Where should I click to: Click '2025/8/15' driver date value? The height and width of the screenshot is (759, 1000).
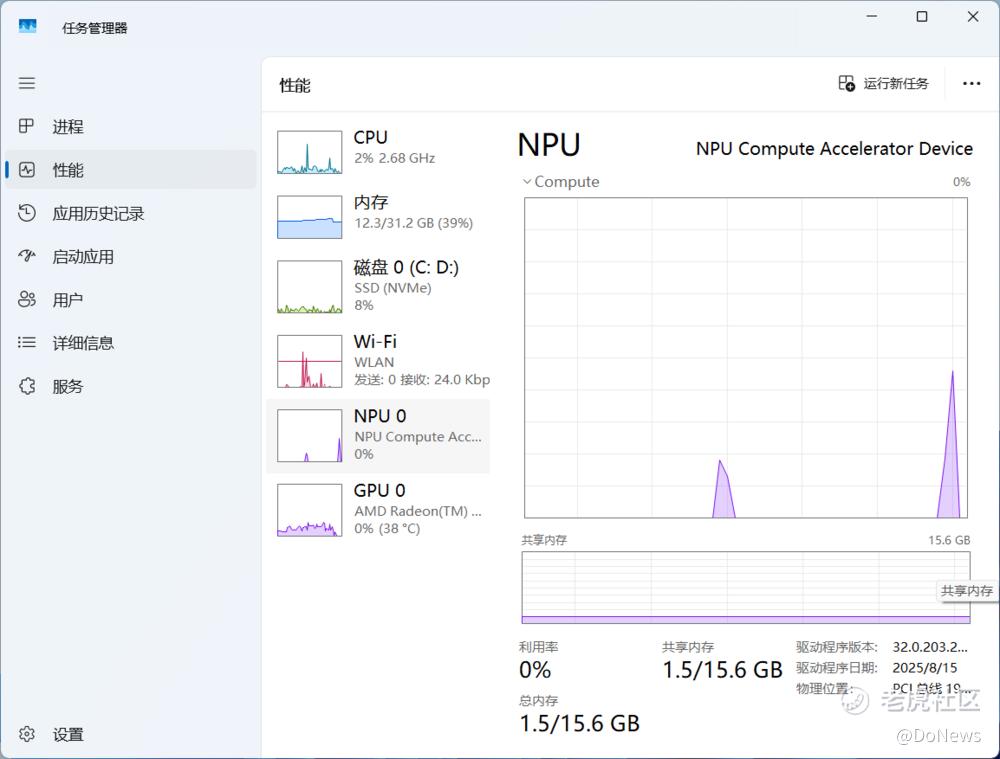pos(925,668)
